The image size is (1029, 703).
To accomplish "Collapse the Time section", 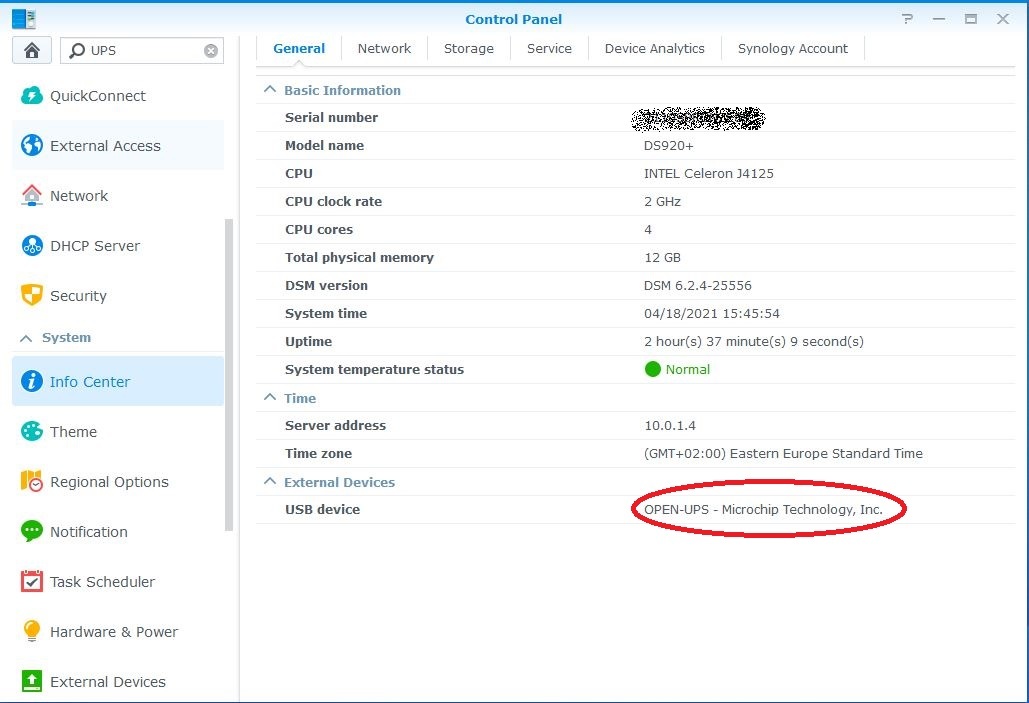I will click(269, 398).
